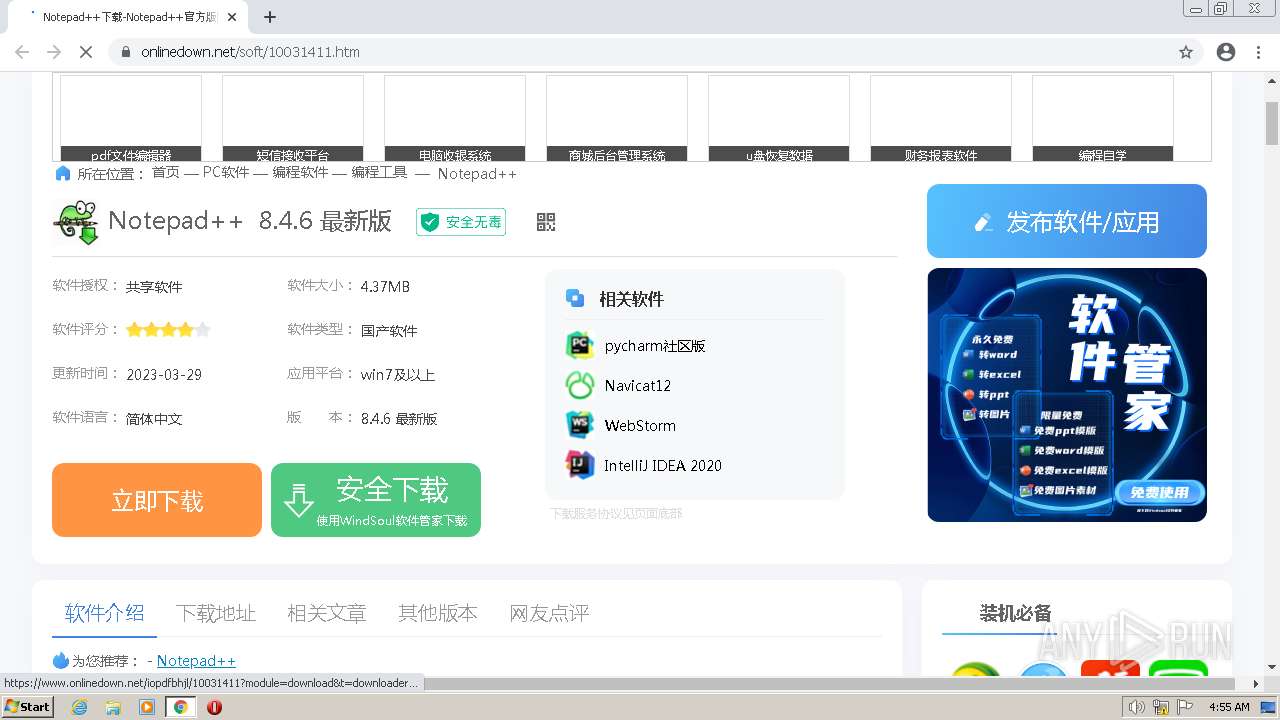Open the Windows Start menu
The width and height of the screenshot is (1280, 720).
click(28, 707)
